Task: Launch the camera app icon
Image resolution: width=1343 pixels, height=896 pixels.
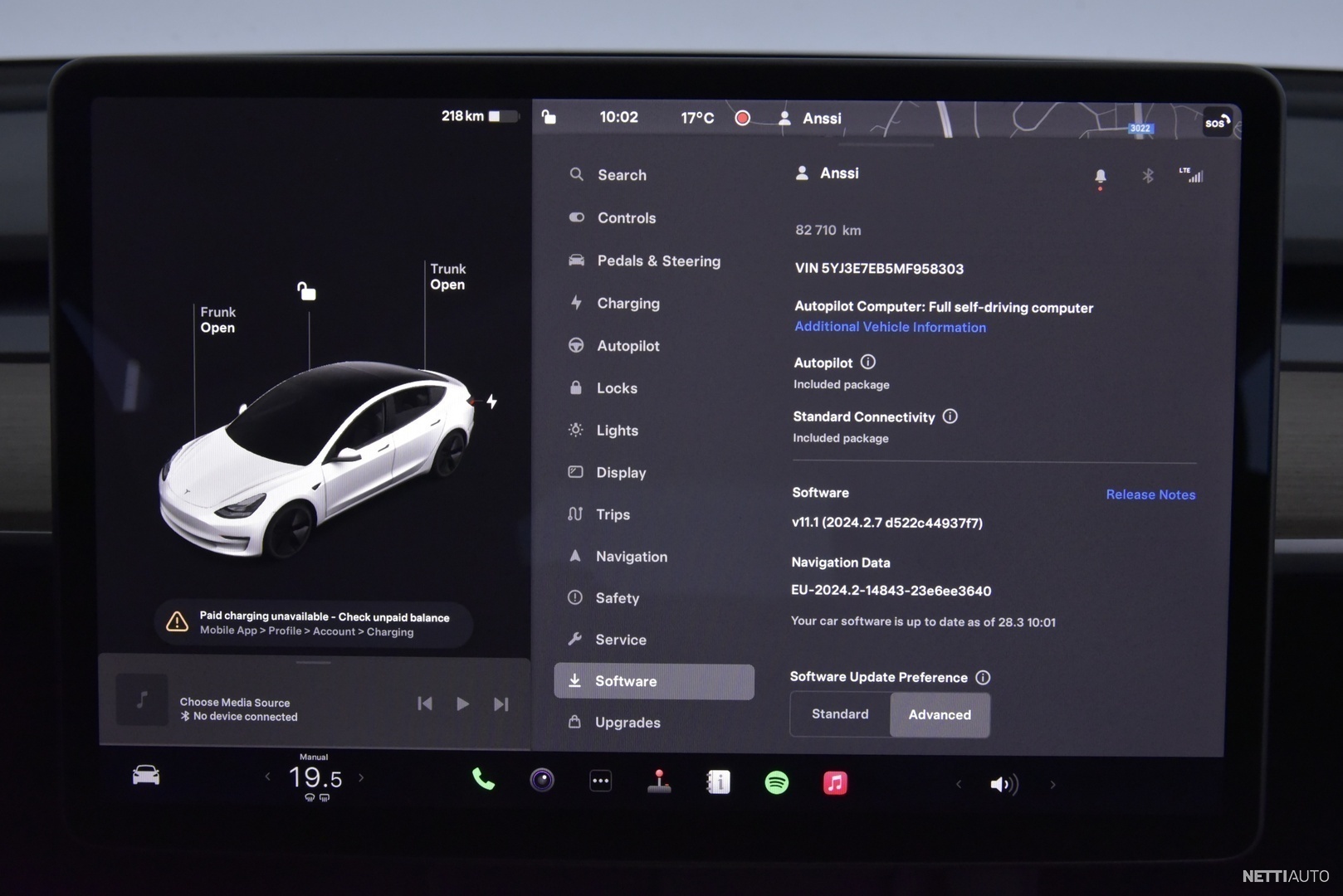Action: tap(542, 781)
